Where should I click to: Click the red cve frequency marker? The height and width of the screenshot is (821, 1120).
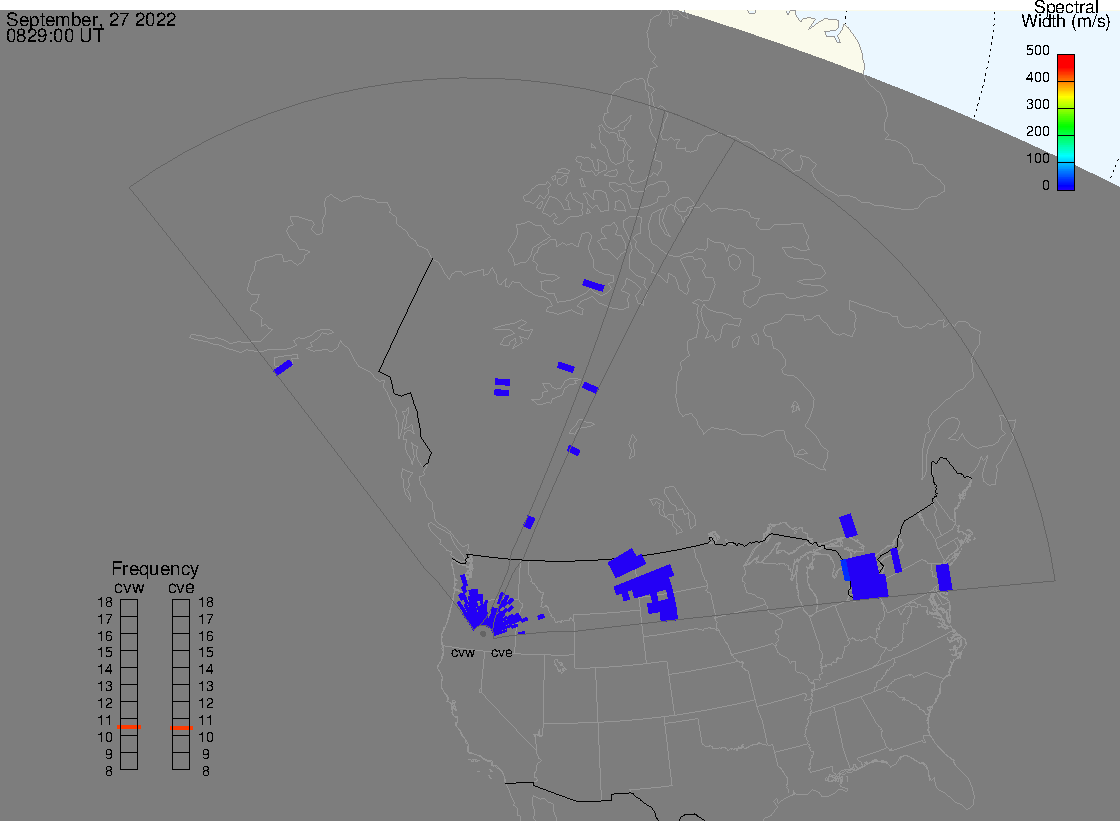tap(181, 727)
